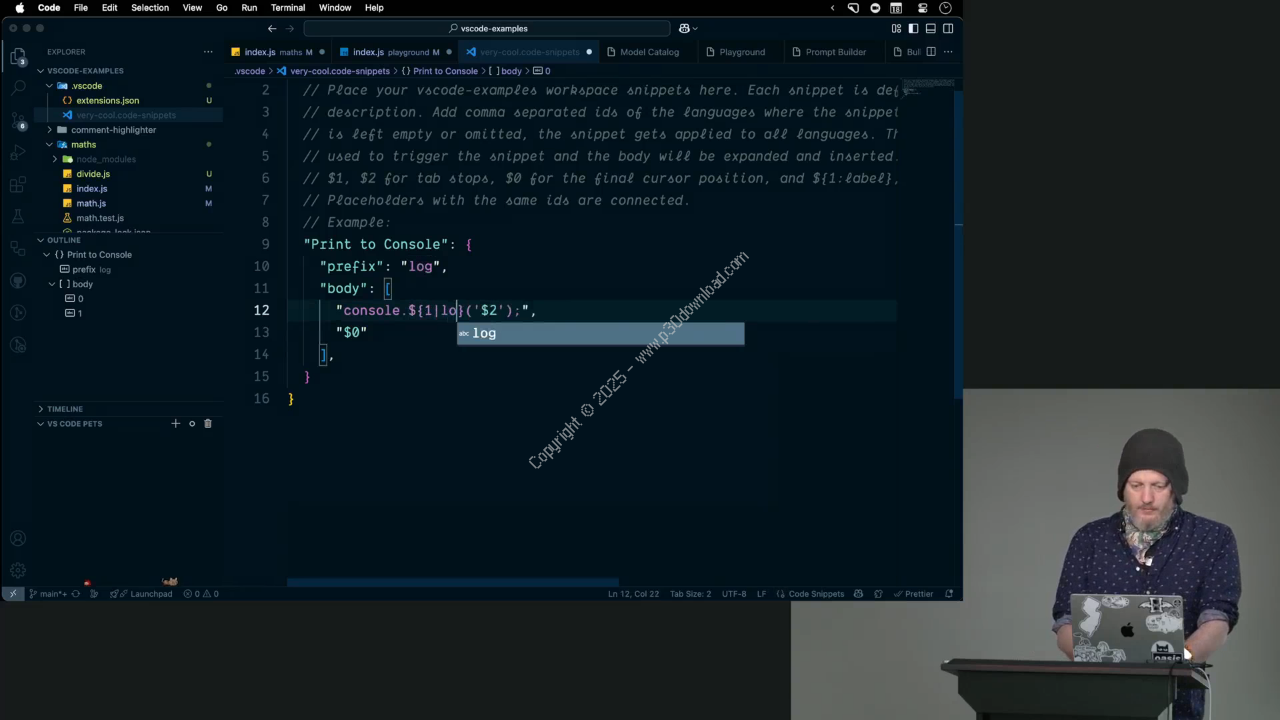The width and height of the screenshot is (1280, 720).
Task: Open the File menu
Action: (x=80, y=7)
